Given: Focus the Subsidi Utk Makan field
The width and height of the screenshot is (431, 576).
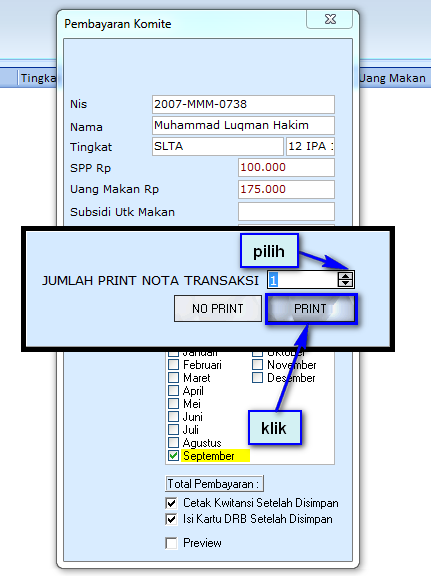Looking at the screenshot, I should [286, 212].
